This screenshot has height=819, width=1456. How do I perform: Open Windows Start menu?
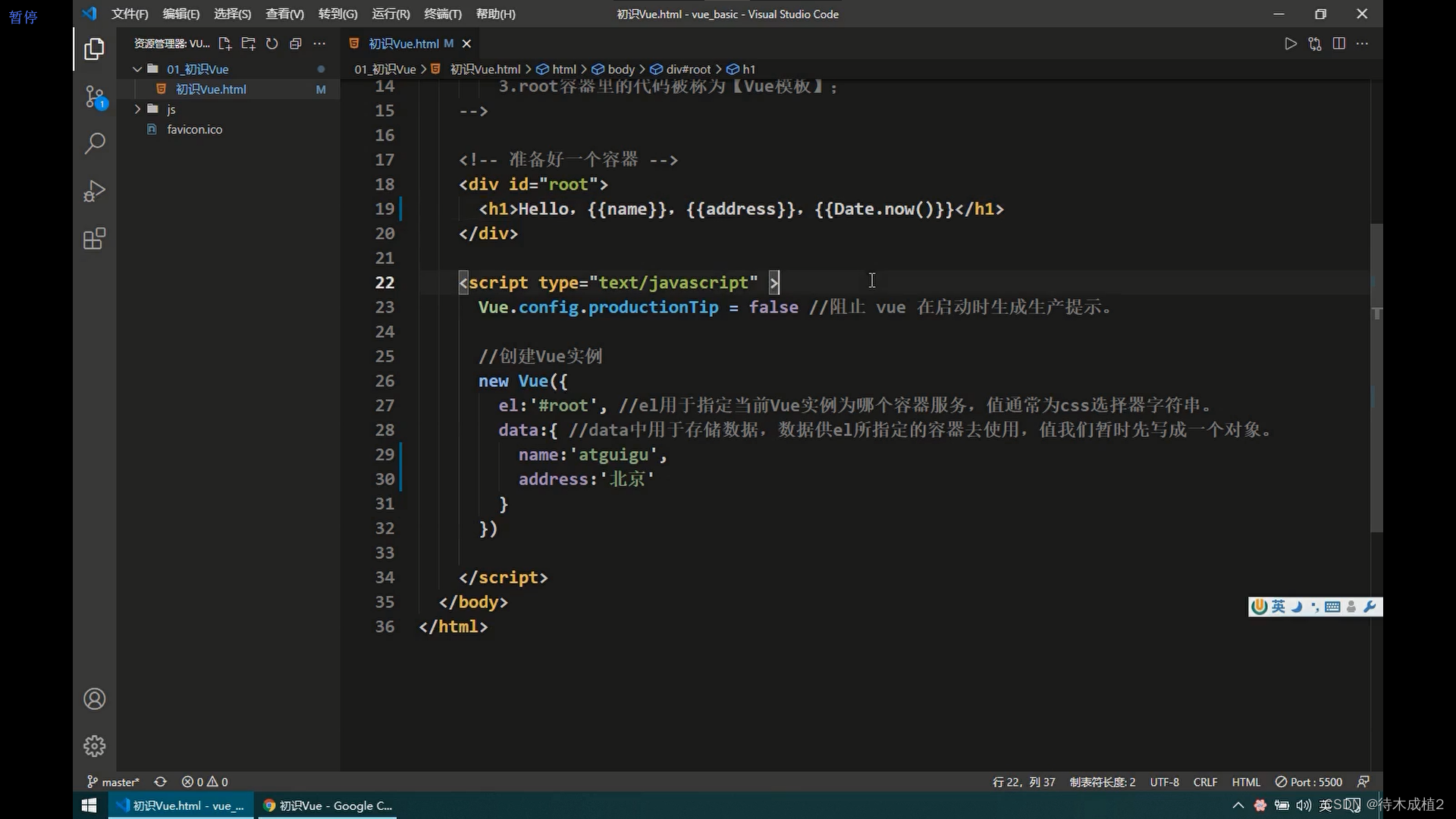[89, 805]
